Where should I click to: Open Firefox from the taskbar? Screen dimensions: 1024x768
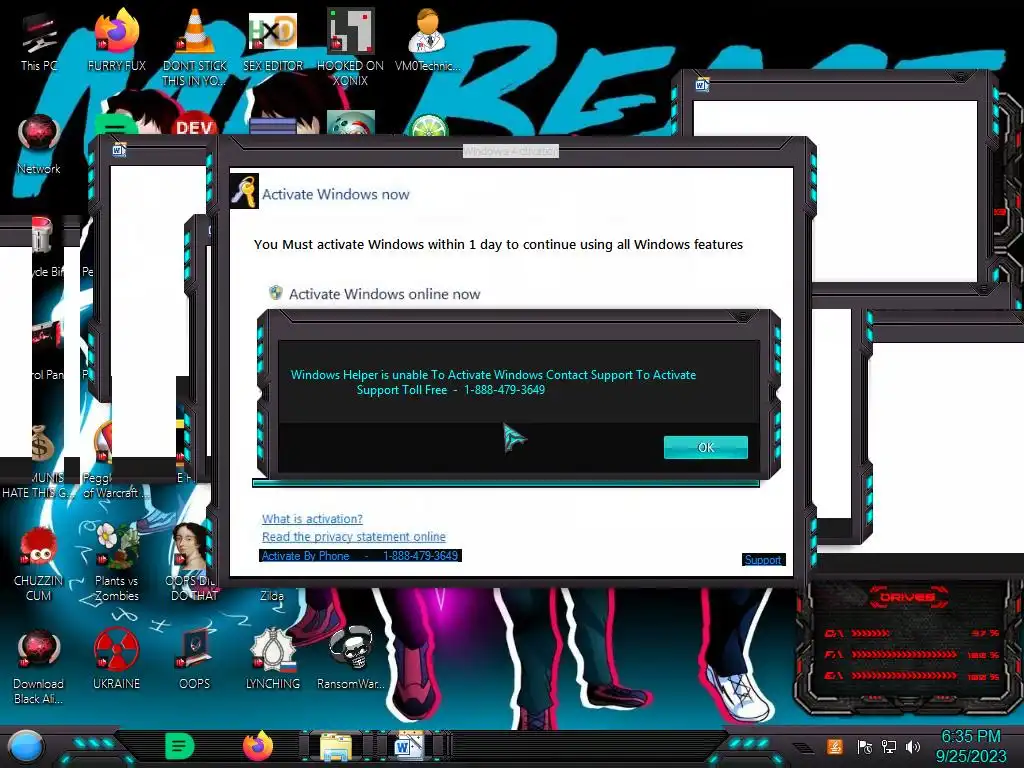[x=258, y=746]
